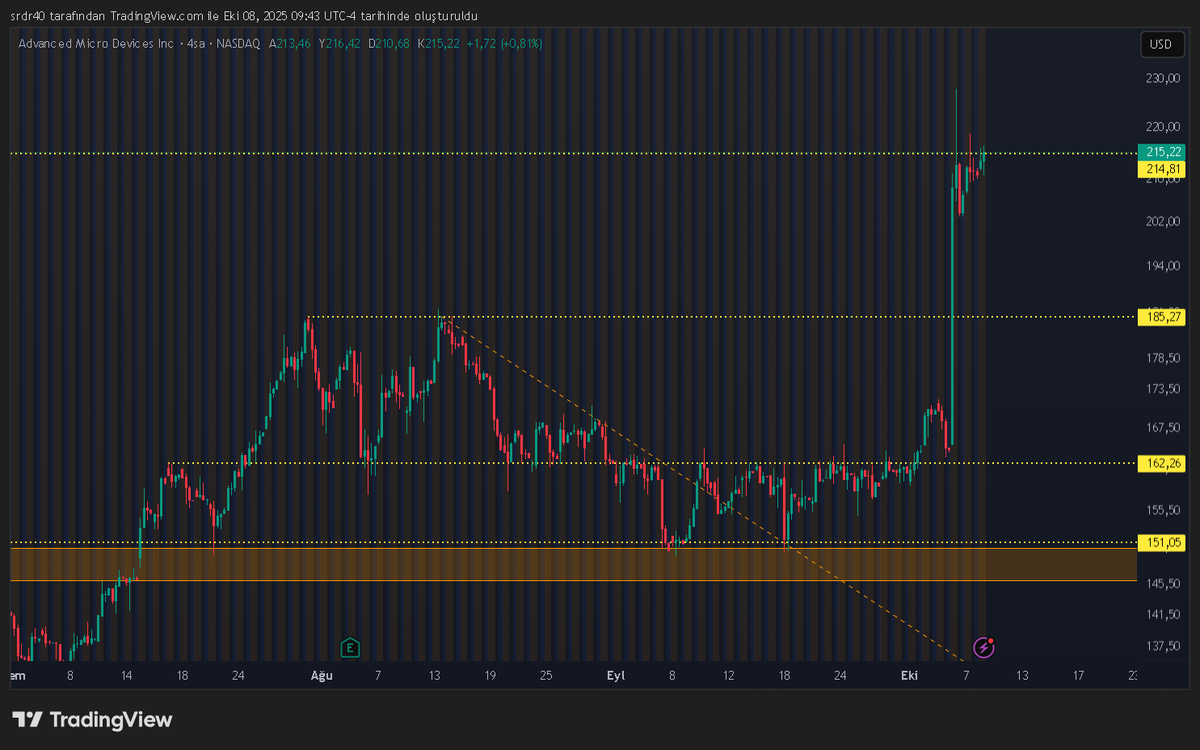Click the NASDAQ exchange label
Image resolution: width=1200 pixels, height=750 pixels.
click(x=236, y=44)
